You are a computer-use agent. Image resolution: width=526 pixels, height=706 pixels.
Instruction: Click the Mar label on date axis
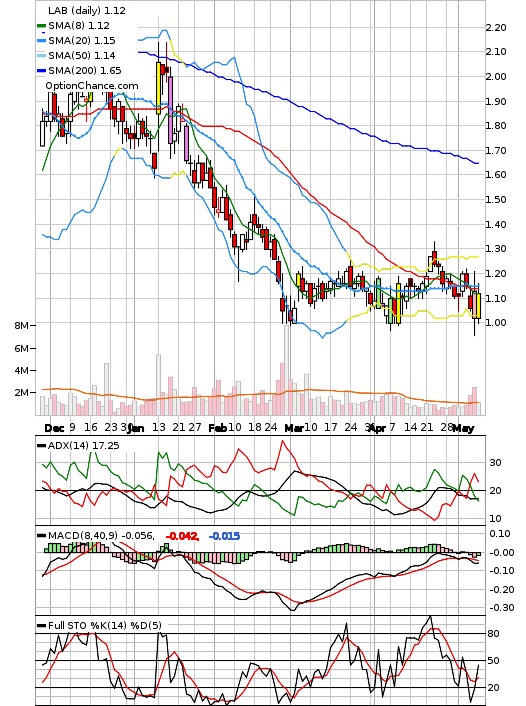click(294, 428)
